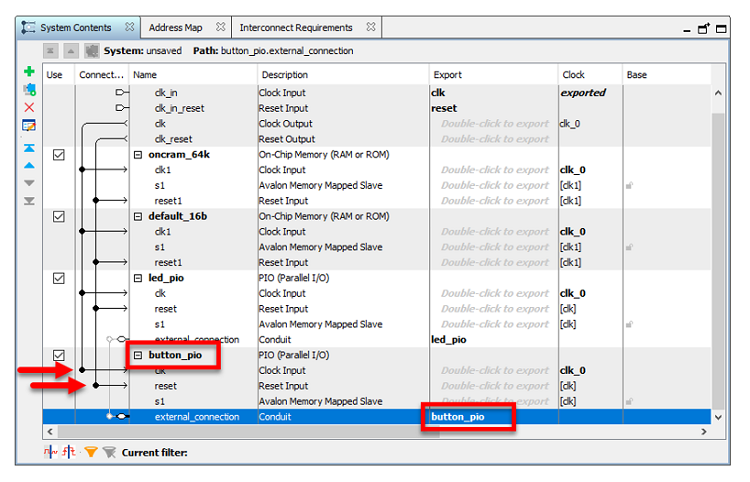Click the lock icon in led_pio s1 row
The image size is (750, 482).
(629, 324)
